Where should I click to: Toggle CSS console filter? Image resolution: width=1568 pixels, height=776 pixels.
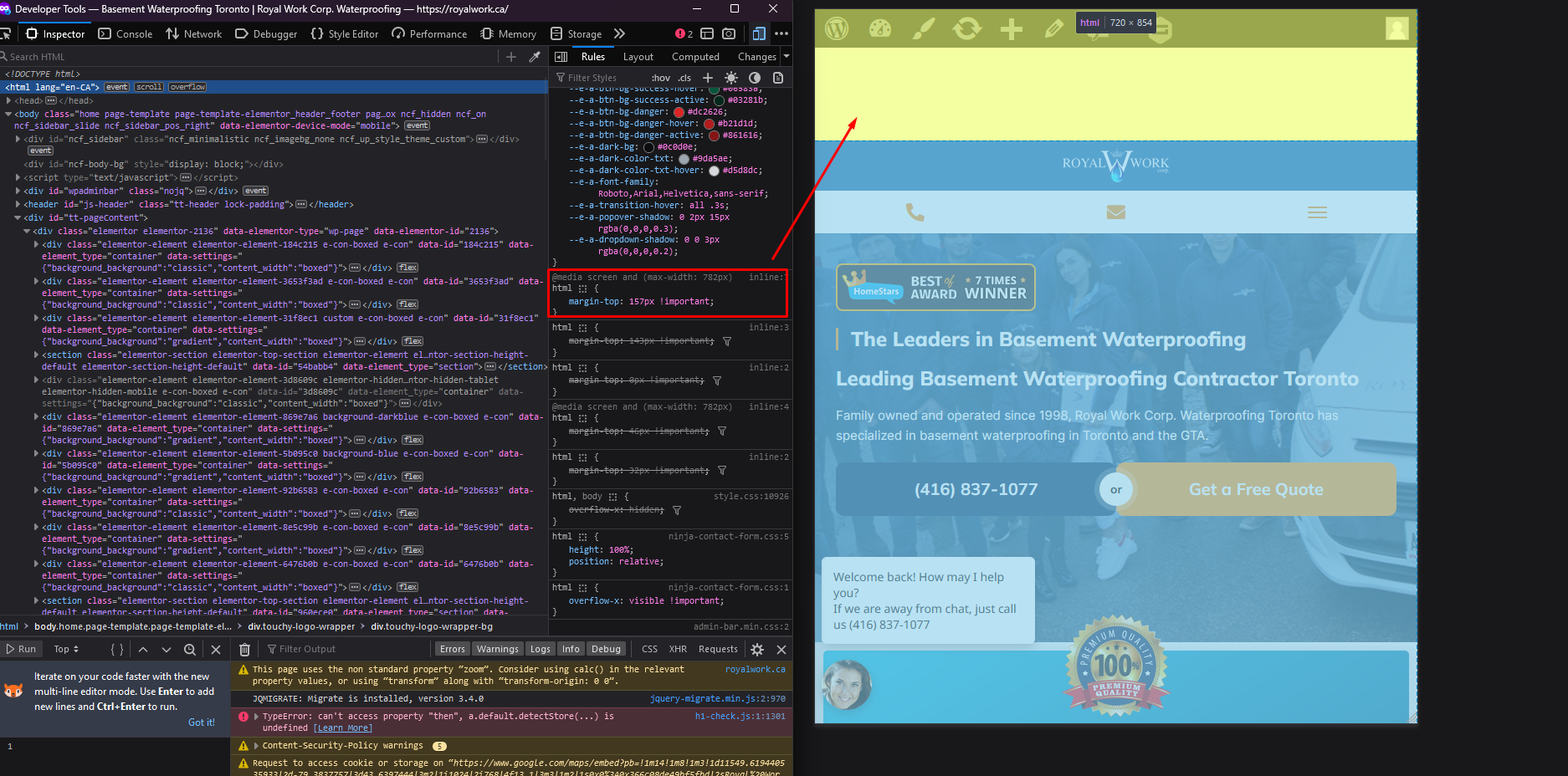point(649,649)
